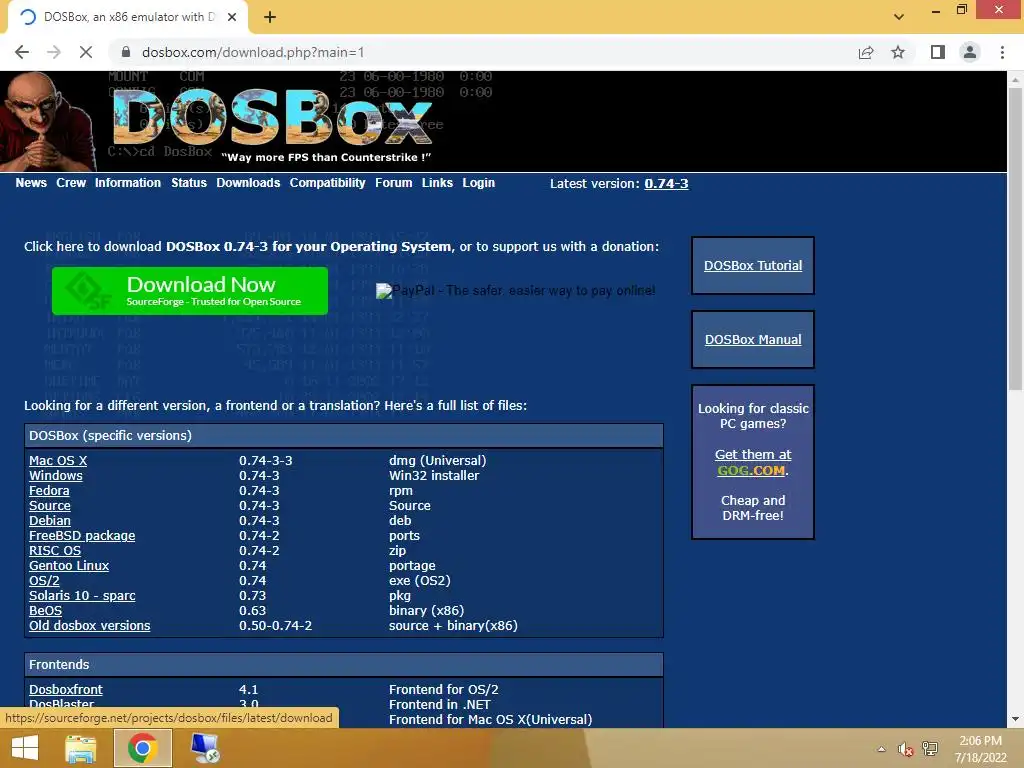Click the muted volume tray icon
This screenshot has height=768, width=1024.
tap(905, 749)
